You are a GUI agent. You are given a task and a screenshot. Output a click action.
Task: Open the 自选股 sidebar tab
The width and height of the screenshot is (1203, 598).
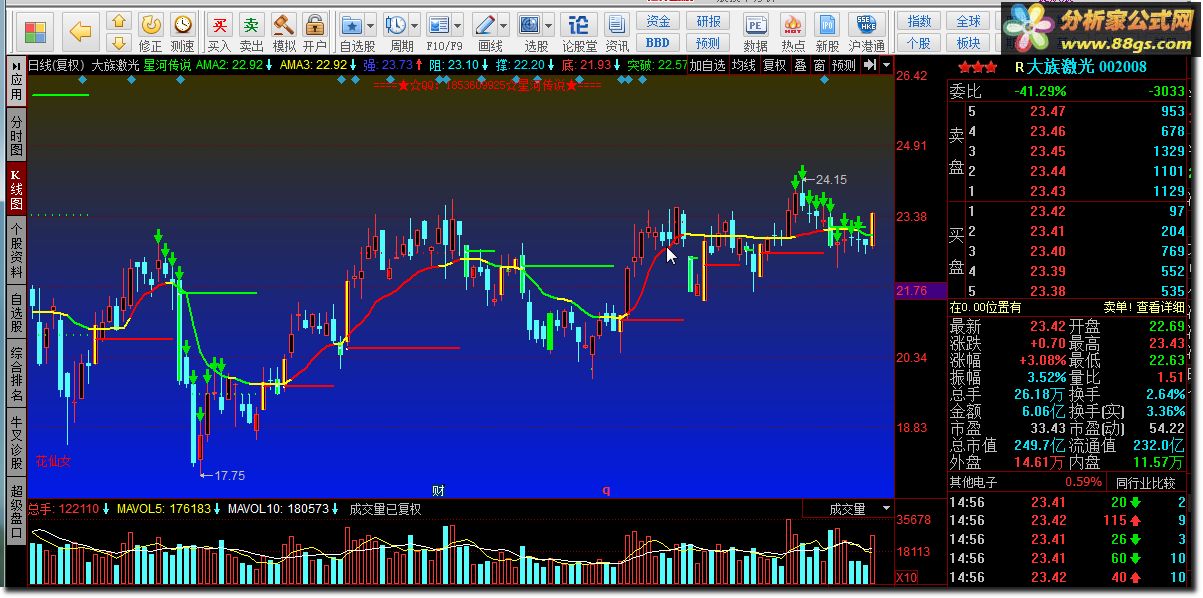tap(16, 311)
